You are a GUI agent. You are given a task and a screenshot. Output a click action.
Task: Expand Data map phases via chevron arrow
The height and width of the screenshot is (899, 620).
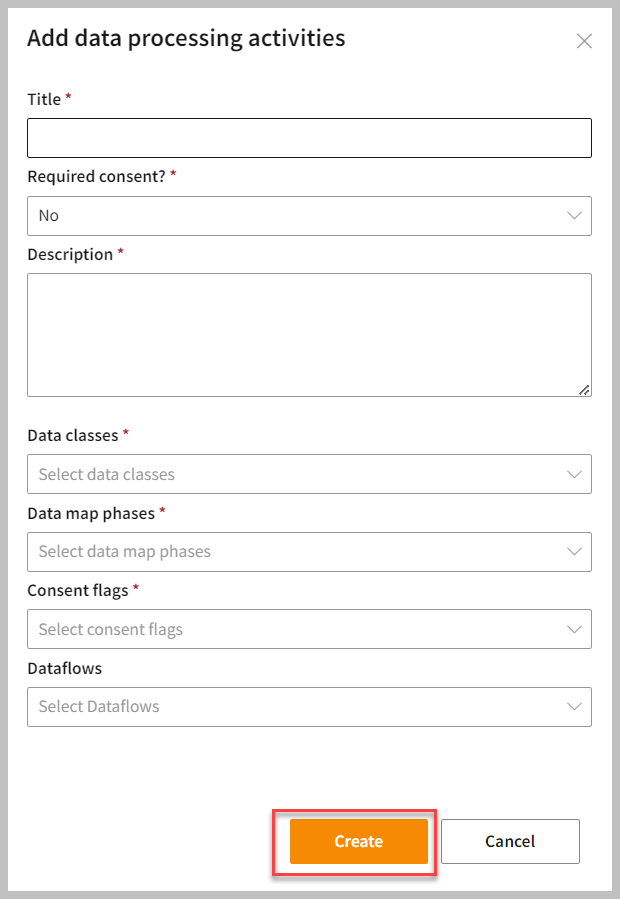tap(574, 551)
